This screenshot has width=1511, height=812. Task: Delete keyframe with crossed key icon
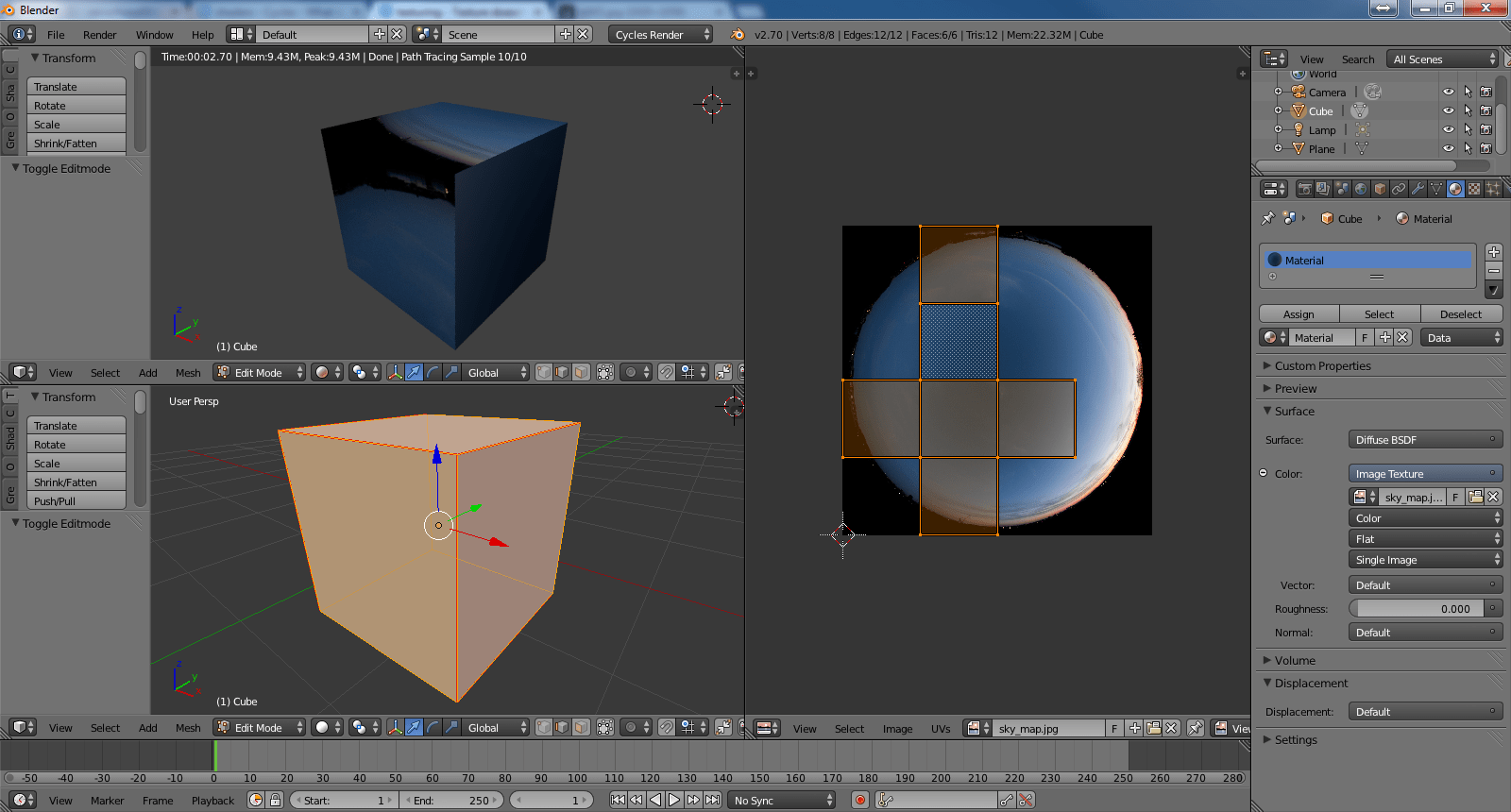pyautogui.click(x=1026, y=800)
